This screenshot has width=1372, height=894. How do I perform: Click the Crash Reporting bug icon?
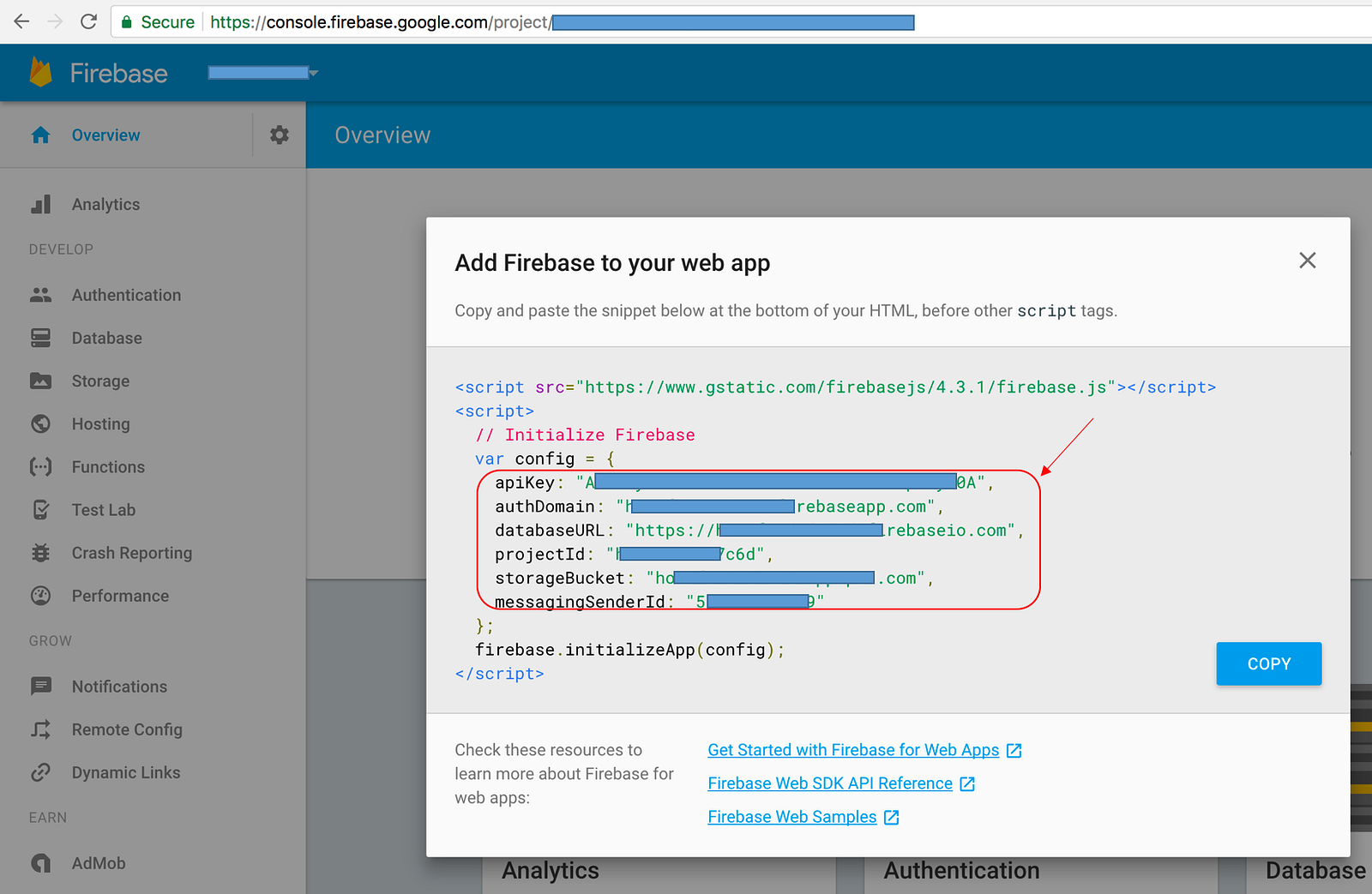coord(40,553)
